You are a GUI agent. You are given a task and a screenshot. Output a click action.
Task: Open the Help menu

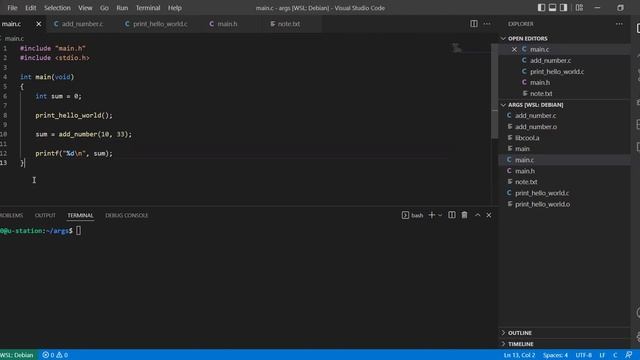click(x=175, y=8)
